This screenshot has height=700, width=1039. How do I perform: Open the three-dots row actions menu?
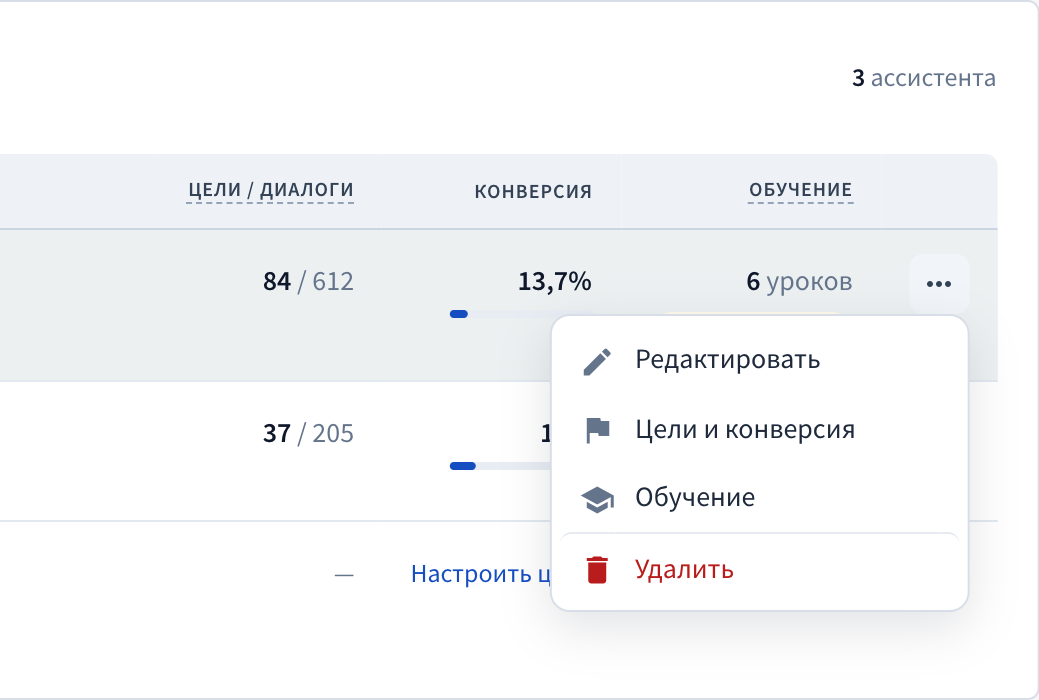939,284
